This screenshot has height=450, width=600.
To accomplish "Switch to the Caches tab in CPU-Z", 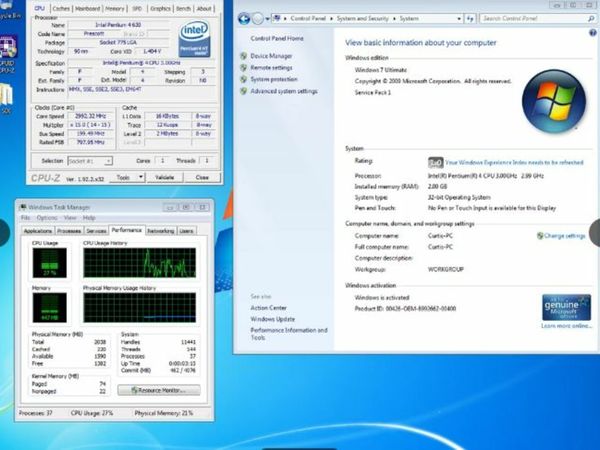I will pos(61,8).
